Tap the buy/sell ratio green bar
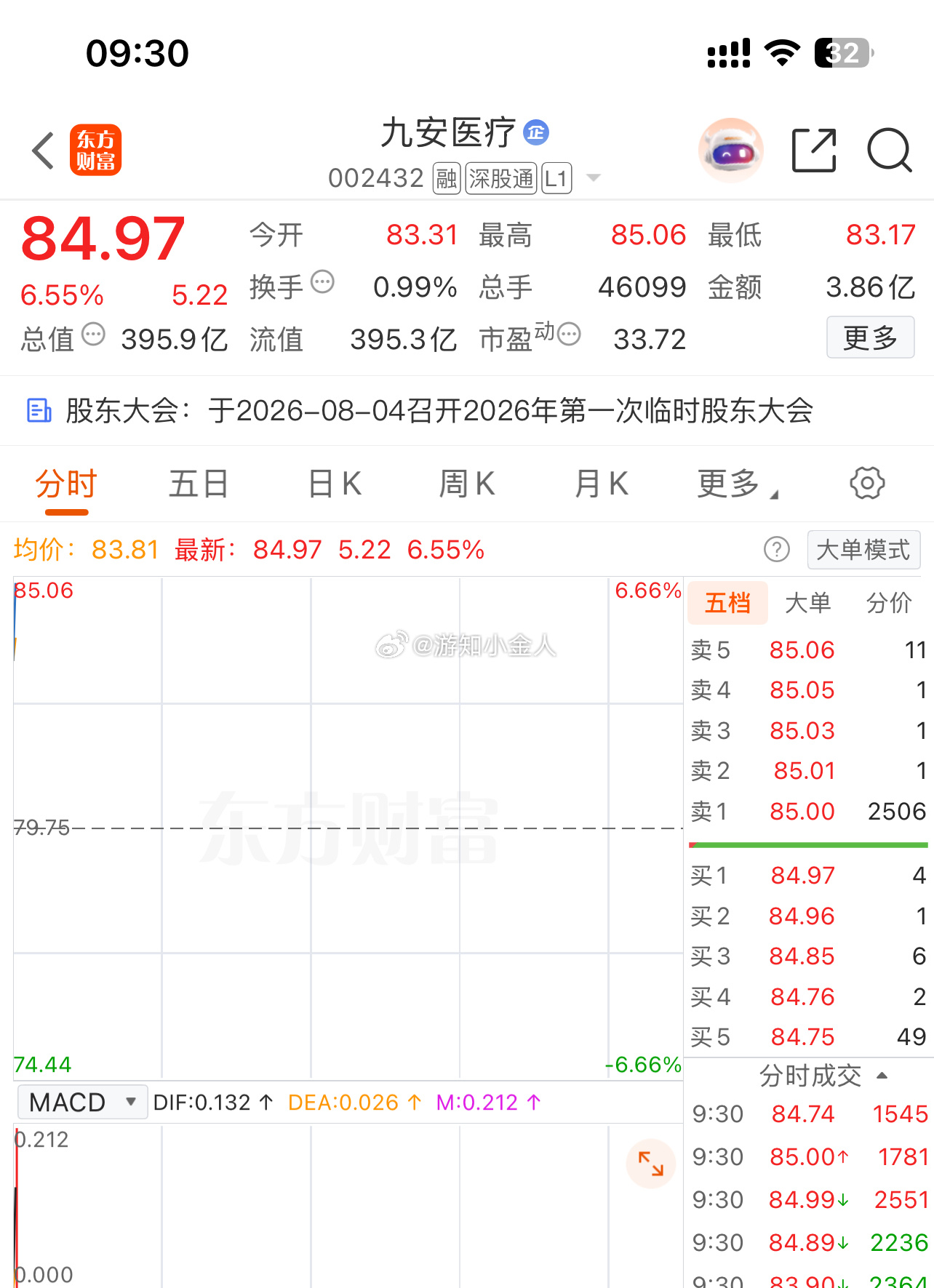The image size is (934, 1288). pyautogui.click(x=808, y=845)
